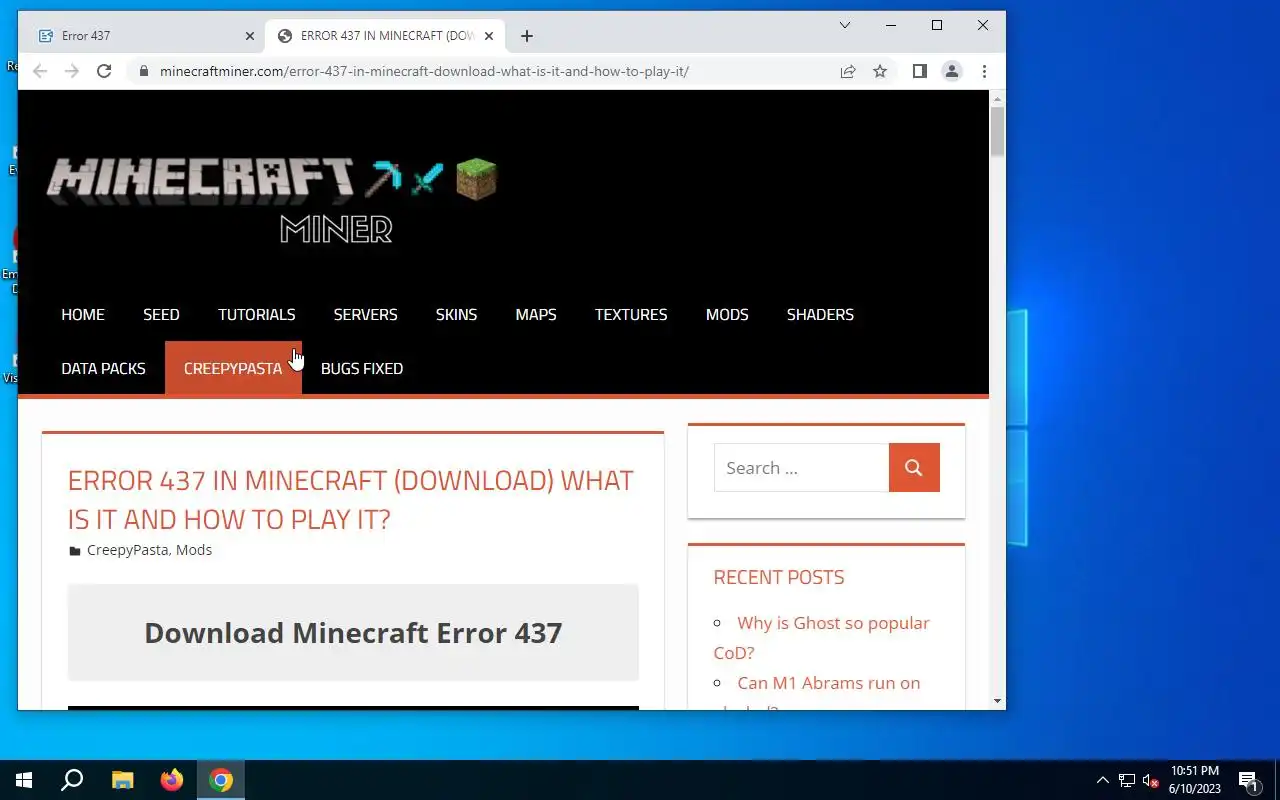Launch Firefox from the taskbar
Image resolution: width=1280 pixels, height=800 pixels.
(x=172, y=780)
